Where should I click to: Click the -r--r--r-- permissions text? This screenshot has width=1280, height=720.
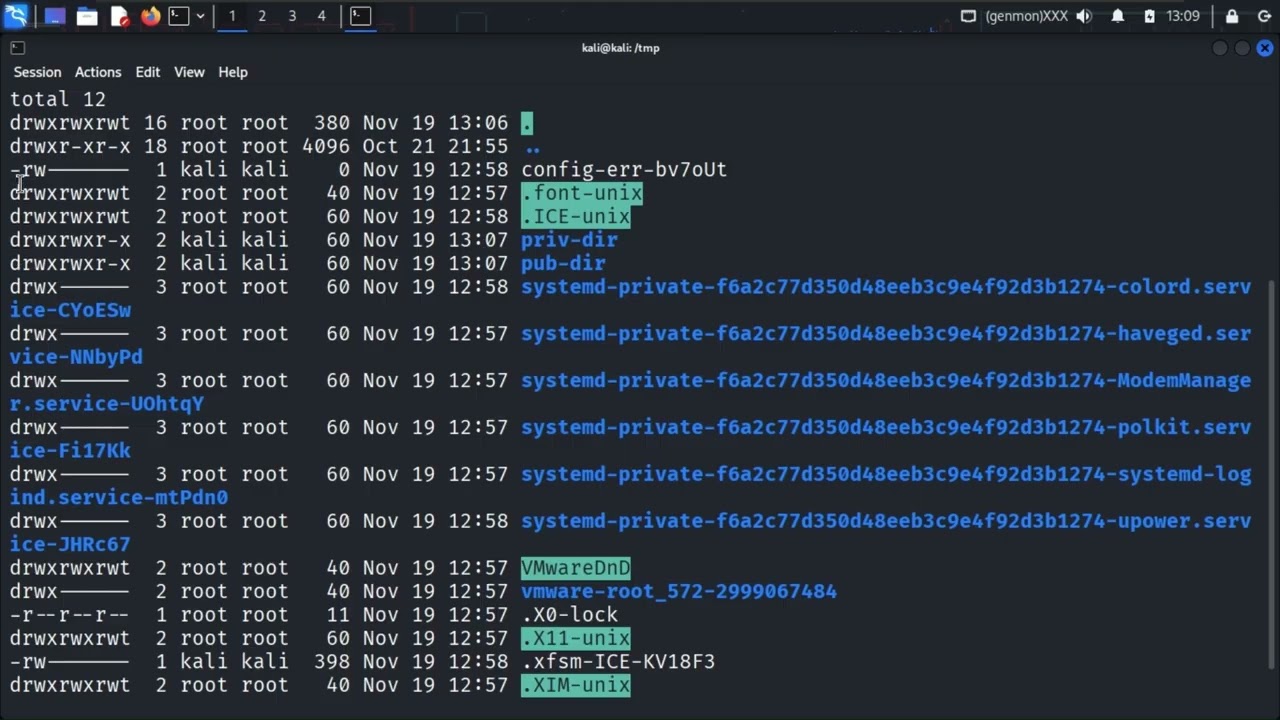tap(70, 615)
